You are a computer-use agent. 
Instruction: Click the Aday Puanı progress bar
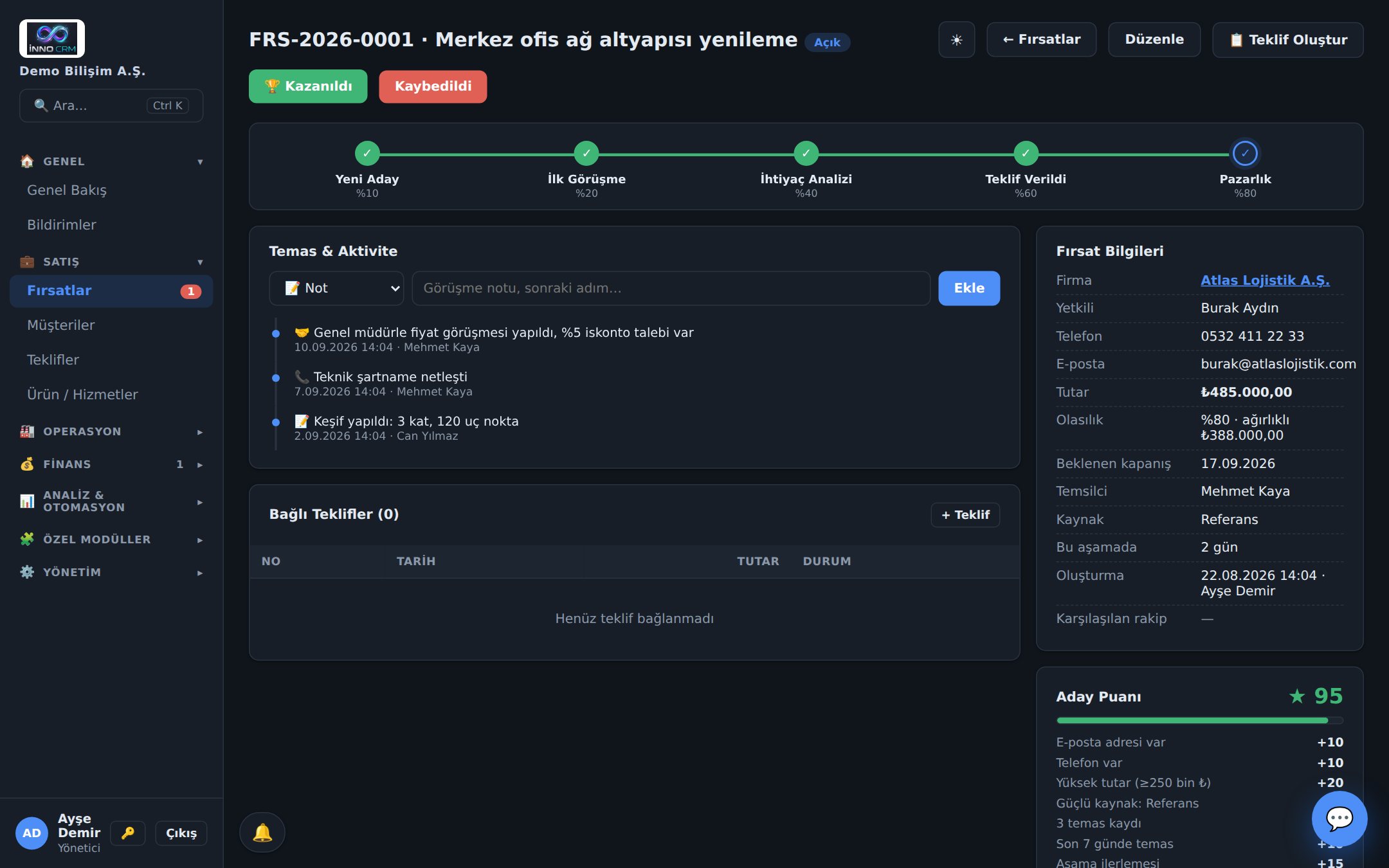tap(1199, 721)
